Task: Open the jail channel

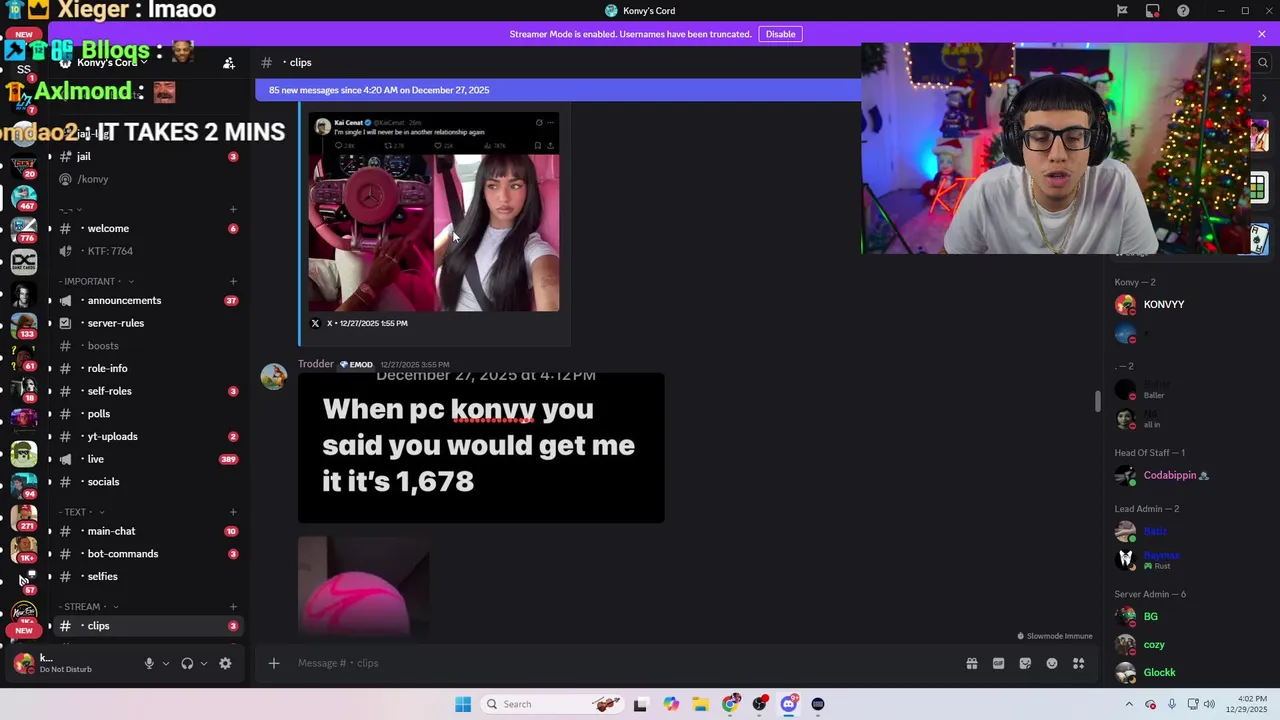Action: [148, 157]
